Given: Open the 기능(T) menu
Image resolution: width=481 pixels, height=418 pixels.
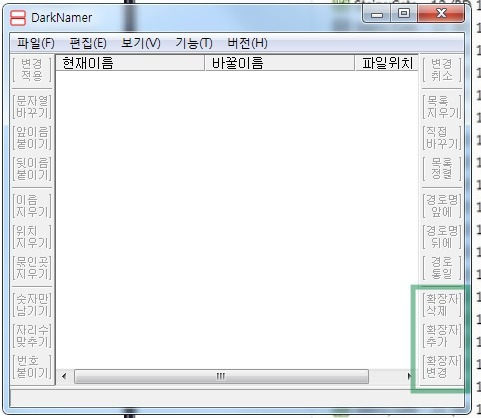Looking at the screenshot, I should (194, 43).
